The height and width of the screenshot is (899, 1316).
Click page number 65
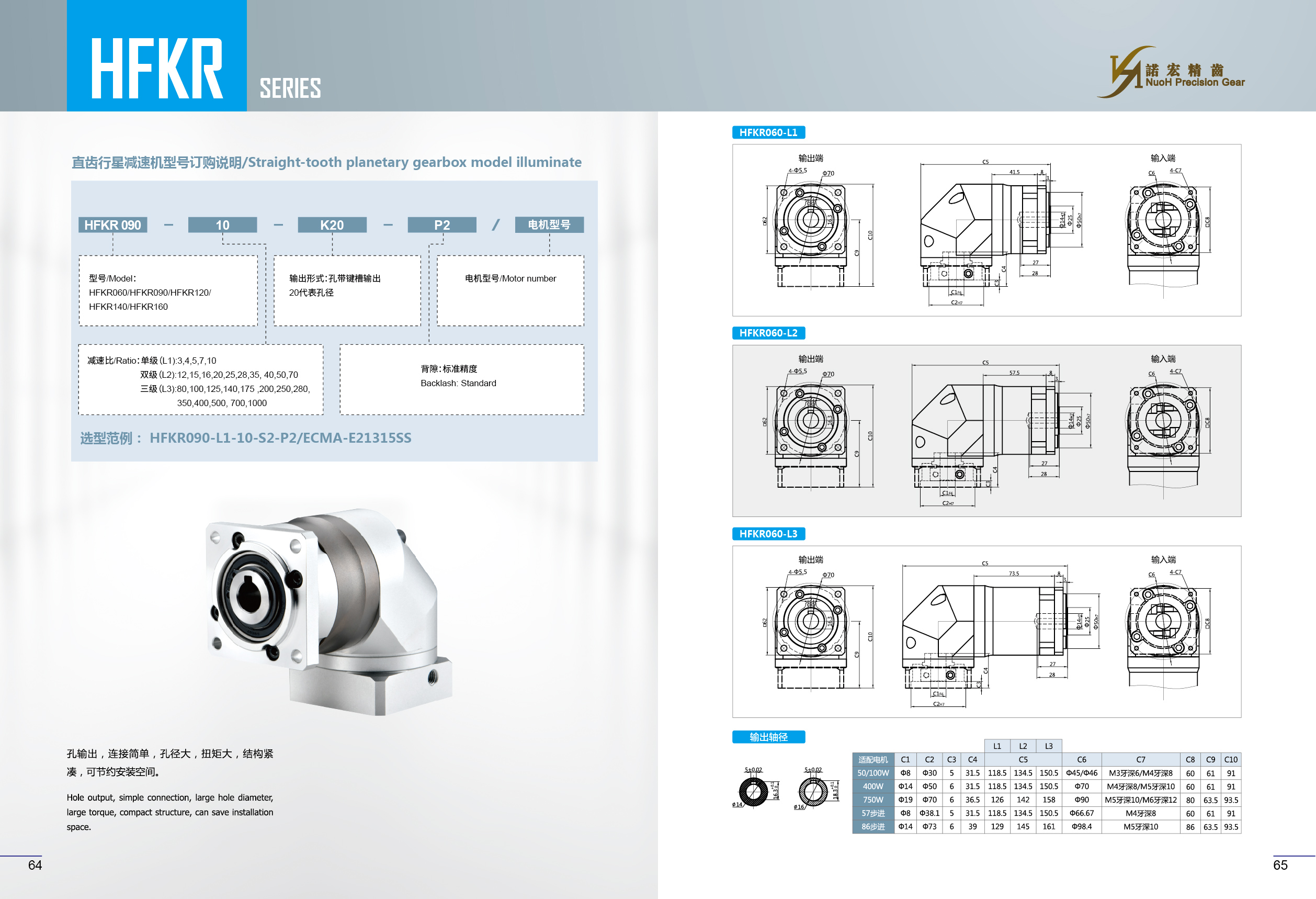point(1280,865)
